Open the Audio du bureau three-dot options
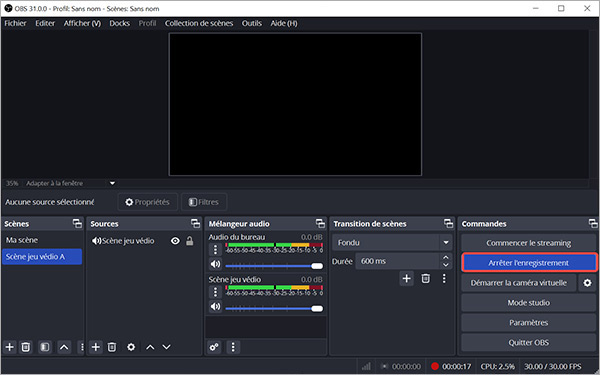 (215, 250)
